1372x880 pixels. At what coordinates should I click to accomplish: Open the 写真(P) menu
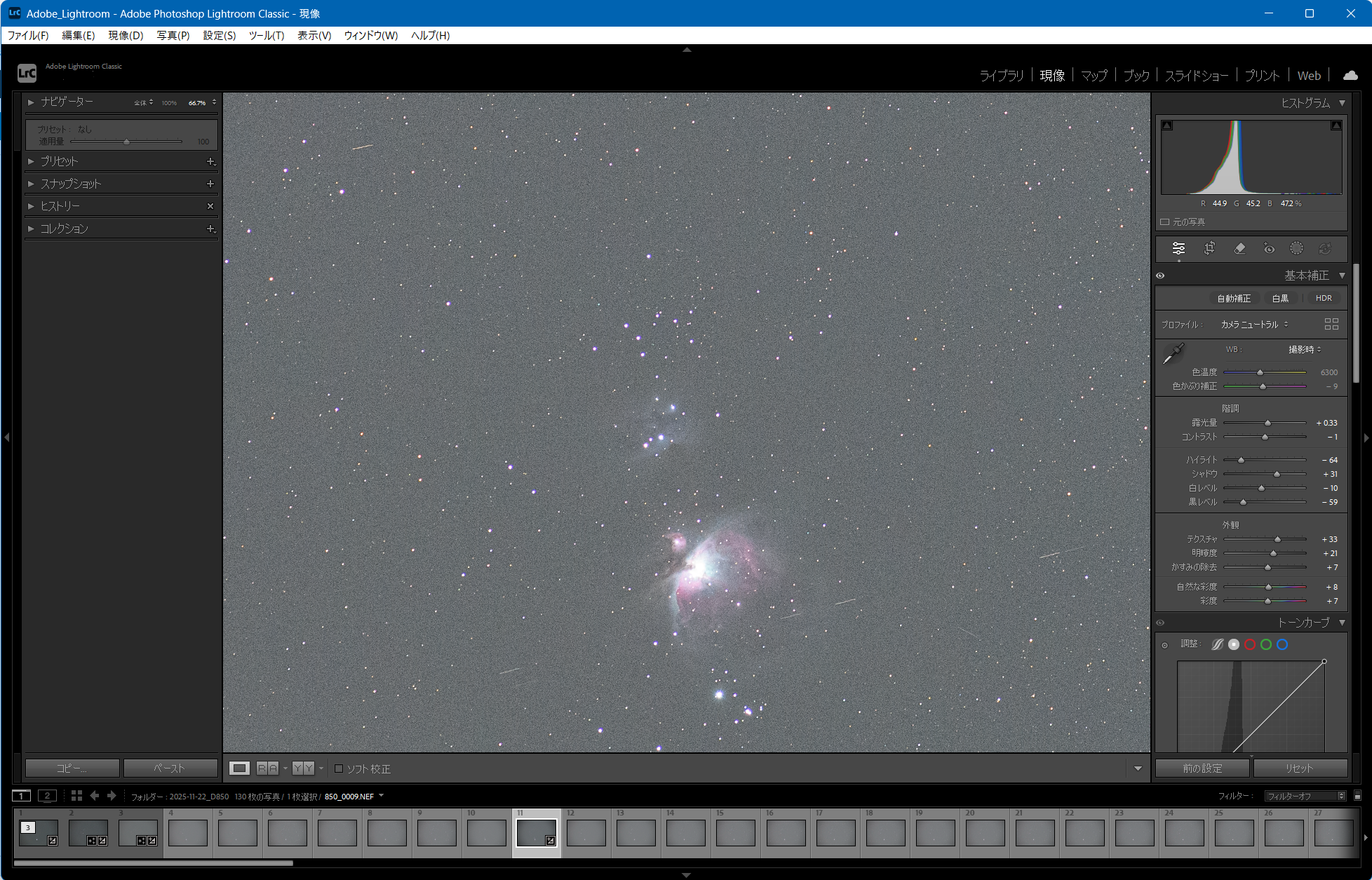pos(173,35)
